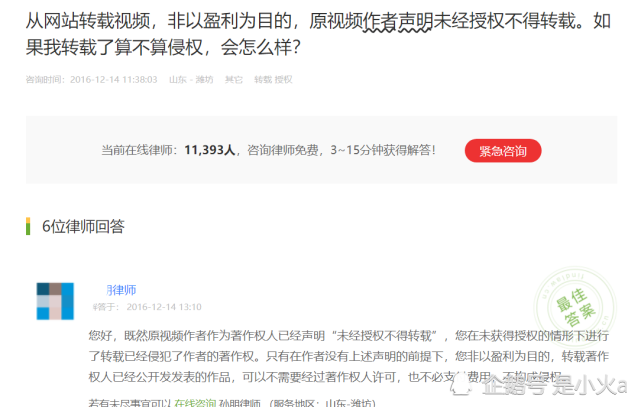
Task: Click the online lawyer count 11,393人
Action: coord(210,150)
